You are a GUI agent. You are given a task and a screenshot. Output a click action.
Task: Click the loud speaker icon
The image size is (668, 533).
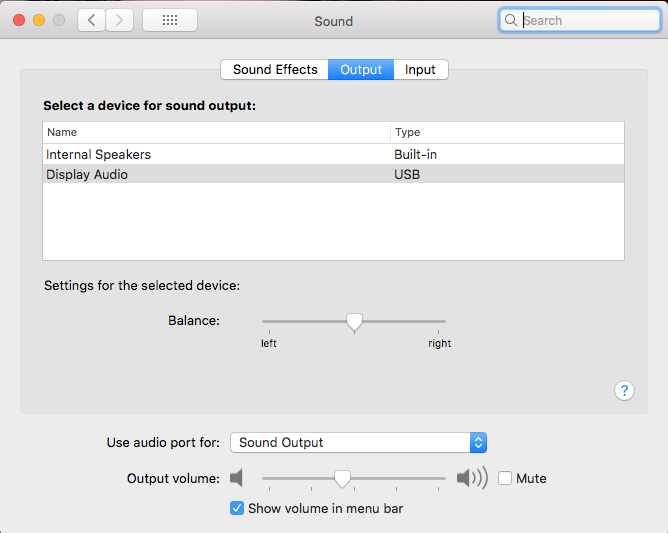point(472,478)
